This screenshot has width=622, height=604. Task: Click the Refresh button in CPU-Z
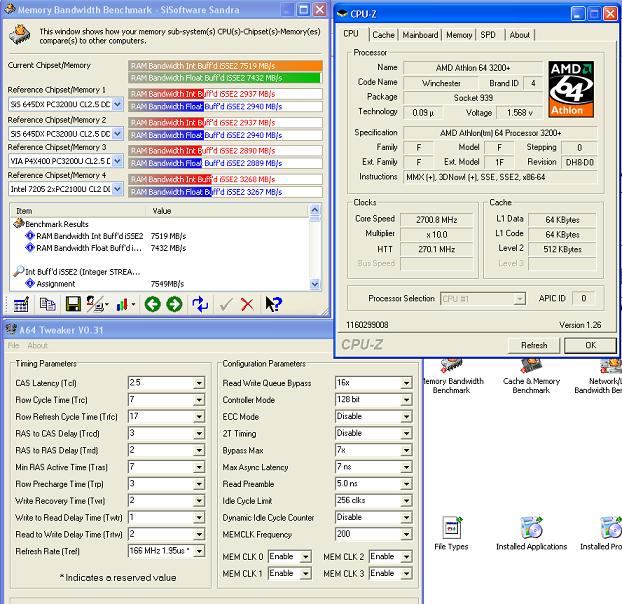(x=534, y=345)
